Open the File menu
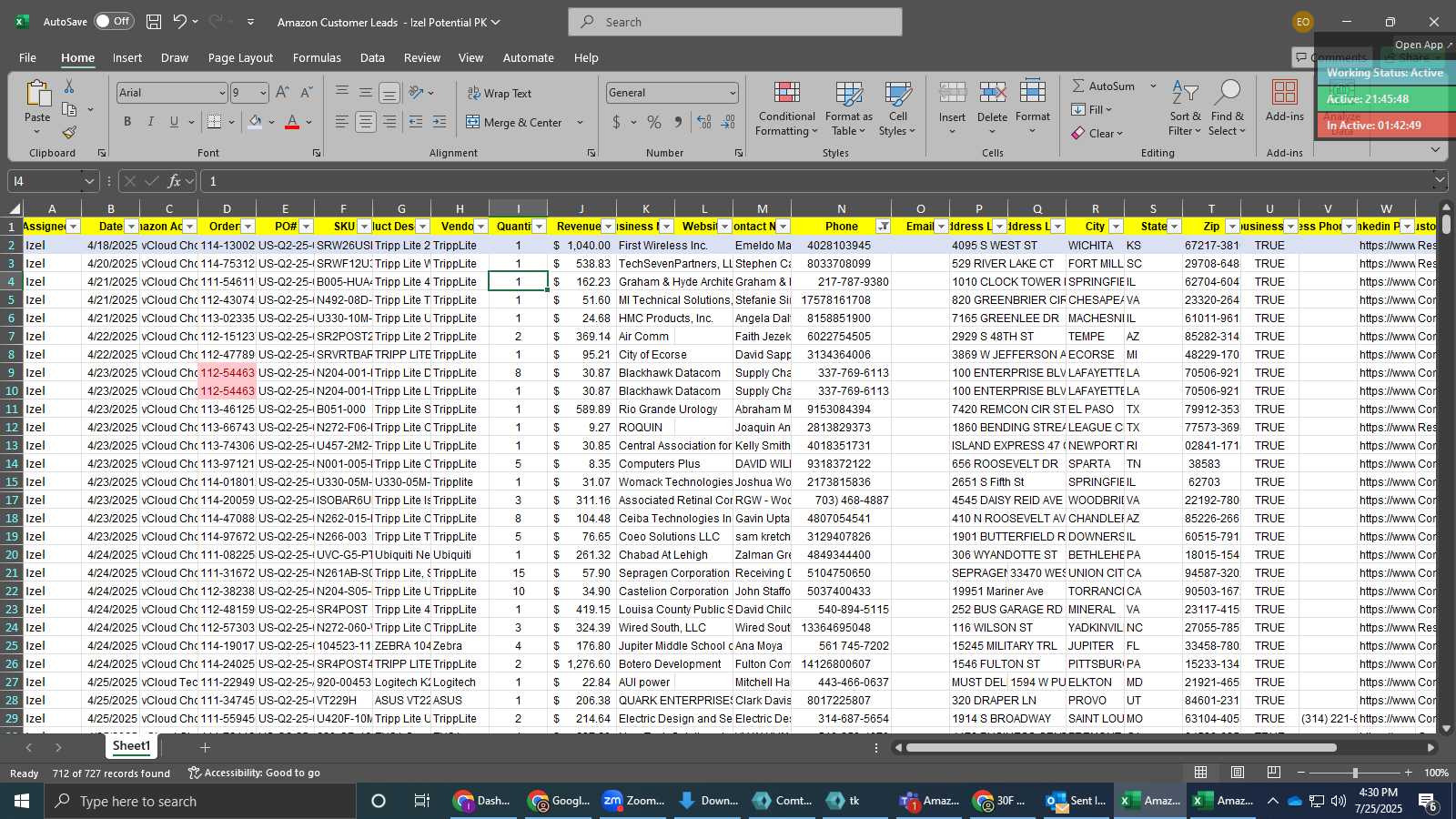The height and width of the screenshot is (819, 1456). coord(27,57)
